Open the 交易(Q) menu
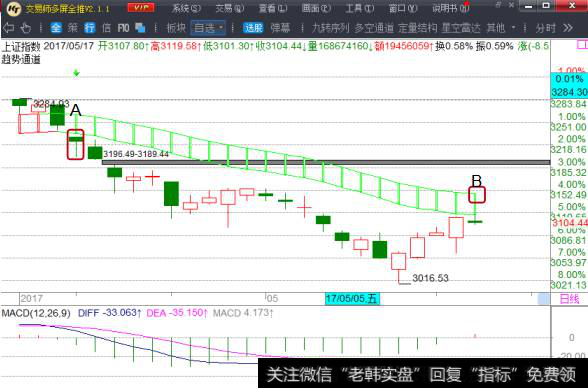 (x=230, y=8)
